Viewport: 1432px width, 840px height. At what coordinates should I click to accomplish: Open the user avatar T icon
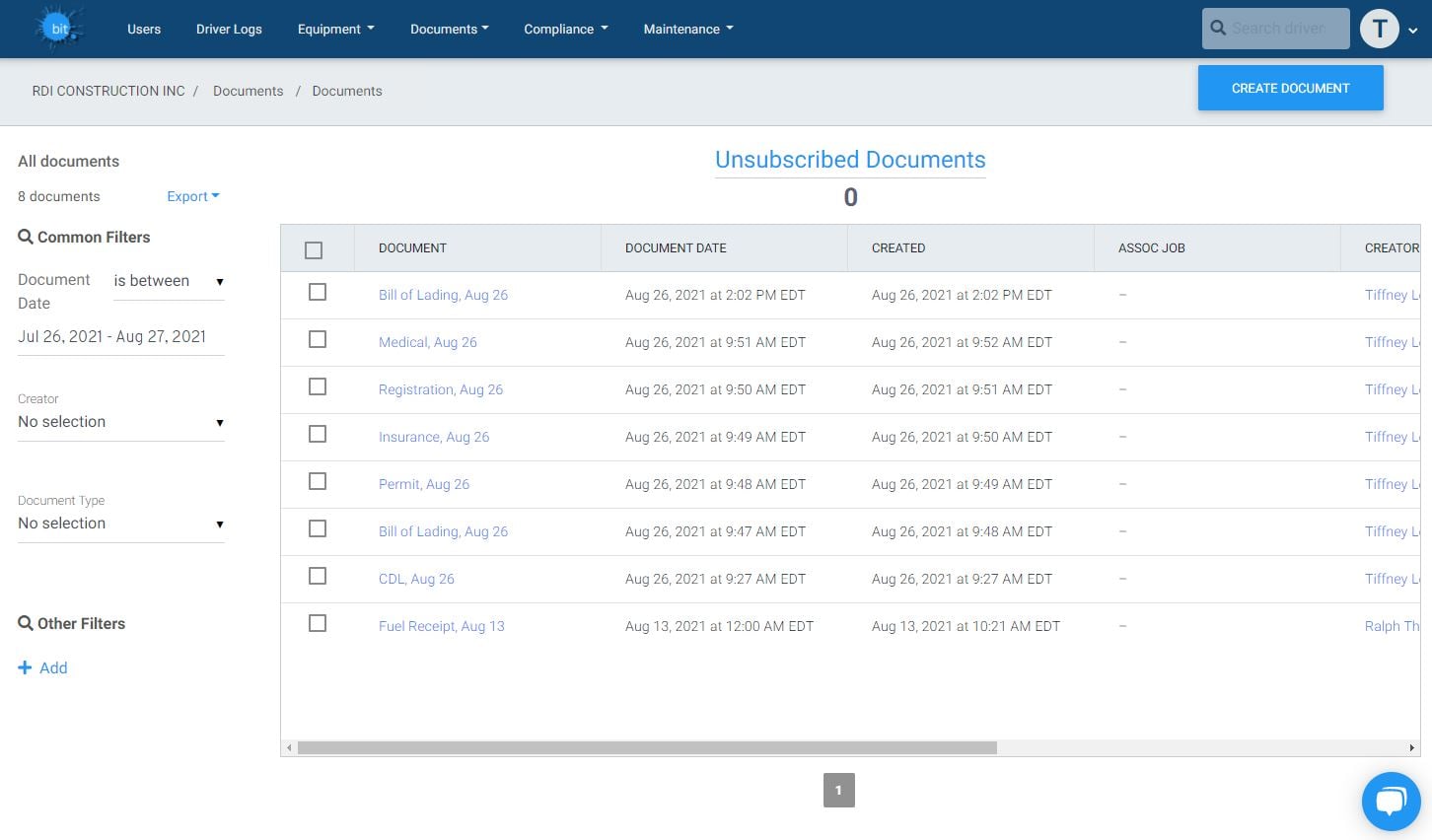[1380, 29]
